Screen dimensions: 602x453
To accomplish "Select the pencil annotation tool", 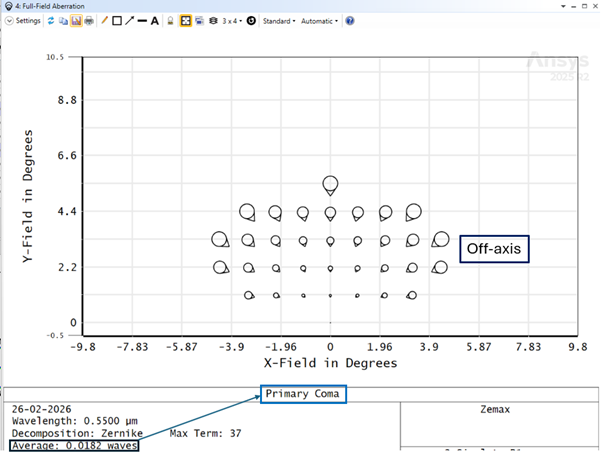I will point(103,21).
